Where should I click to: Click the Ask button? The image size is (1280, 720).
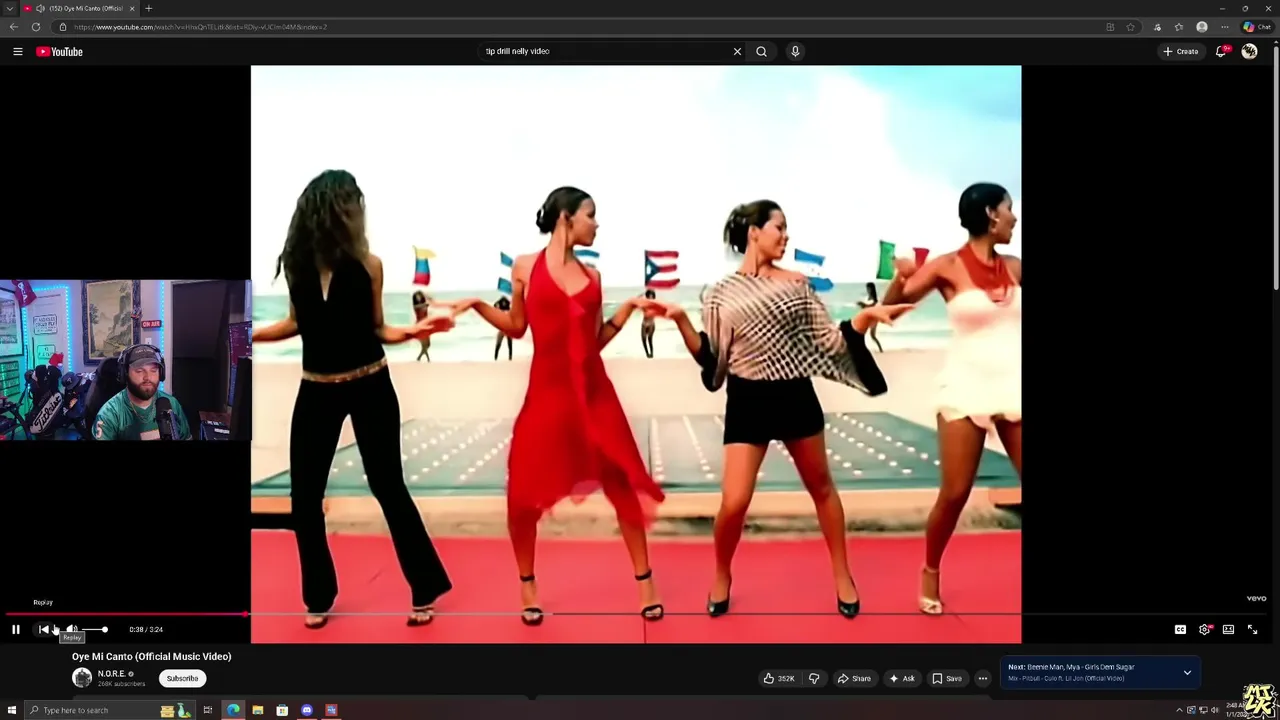[x=901, y=678]
